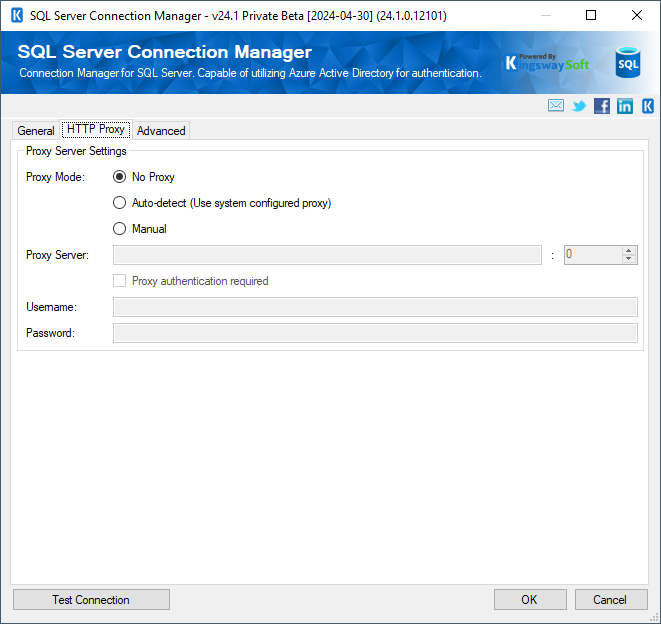Viewport: 661px width, 624px height.
Task: Select the No Proxy radio button
Action: coord(120,177)
